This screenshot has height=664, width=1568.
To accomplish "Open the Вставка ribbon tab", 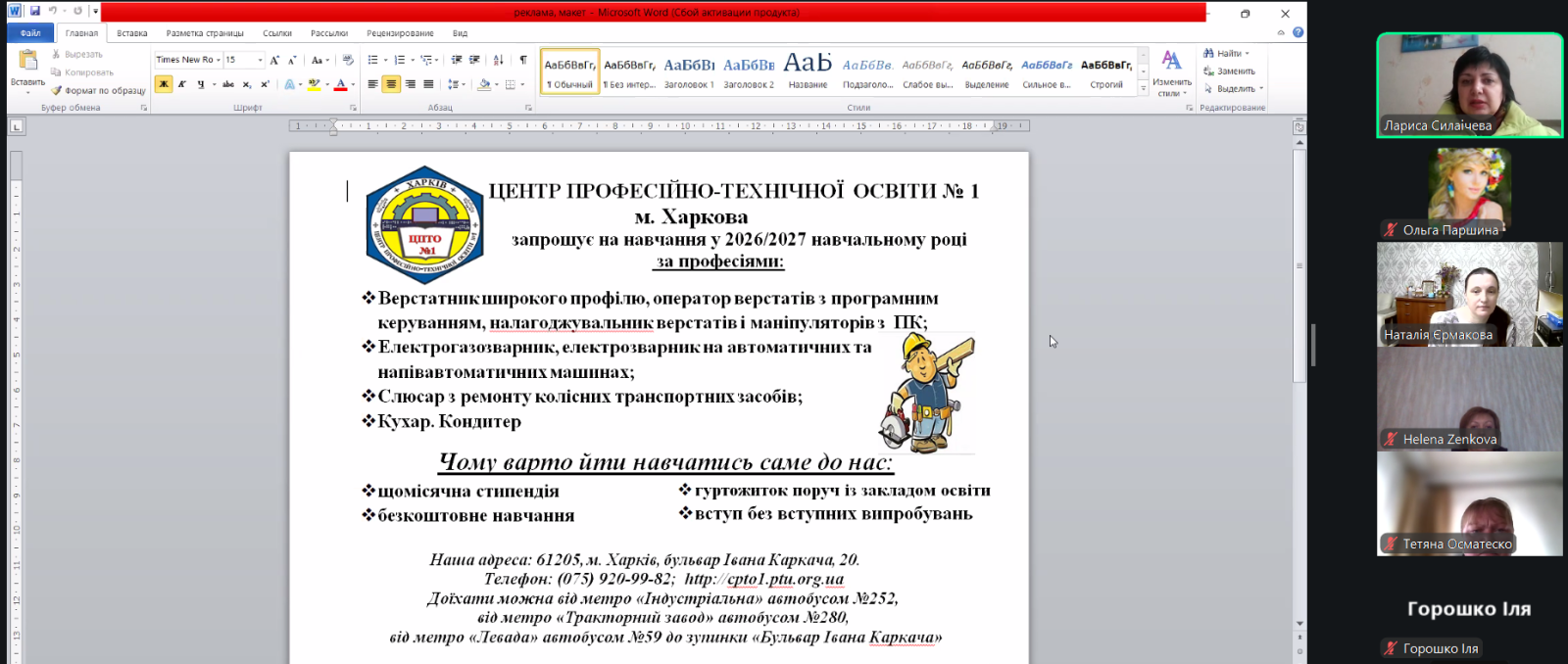I will coord(131,33).
